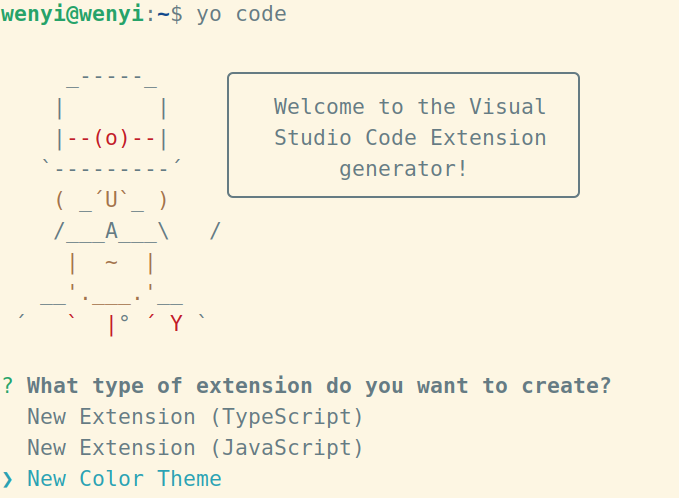Click the Yeoman robot's red (o) eye

tap(111, 138)
